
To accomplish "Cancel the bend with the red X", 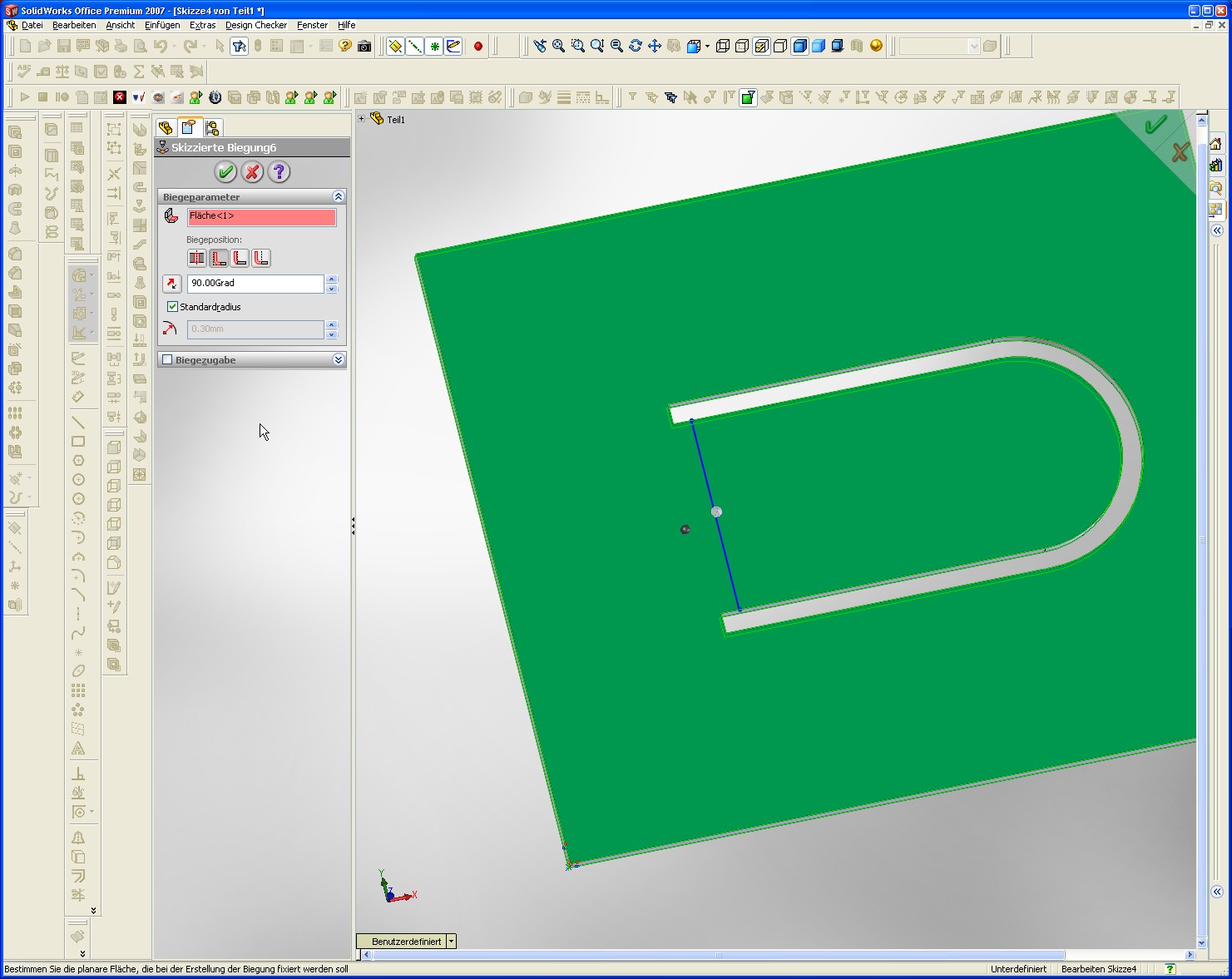I will pos(252,172).
